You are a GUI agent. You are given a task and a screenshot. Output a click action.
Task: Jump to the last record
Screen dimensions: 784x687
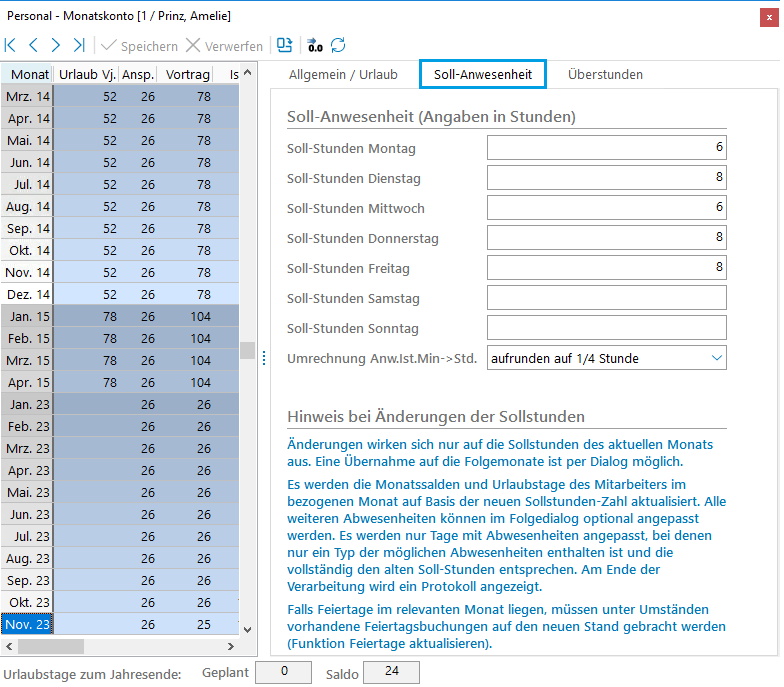pos(79,45)
